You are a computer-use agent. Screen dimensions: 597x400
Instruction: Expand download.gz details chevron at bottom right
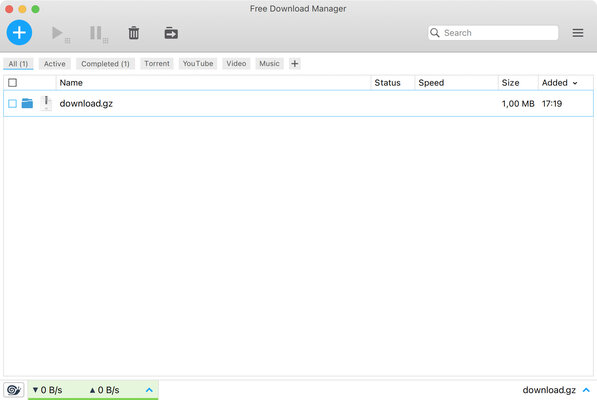pos(586,390)
